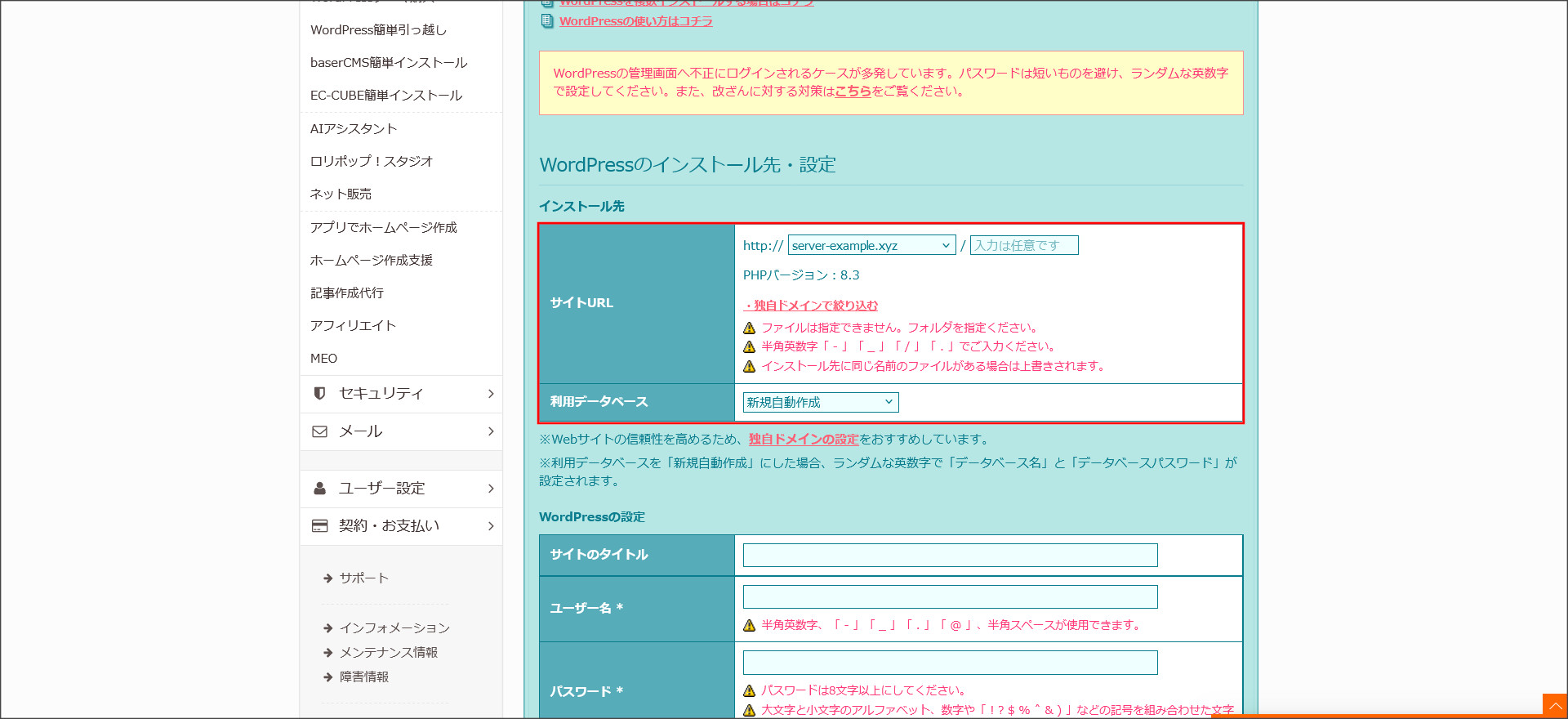Open the 障害情報 link
Screen dimensions: 1568x719
[x=364, y=677]
